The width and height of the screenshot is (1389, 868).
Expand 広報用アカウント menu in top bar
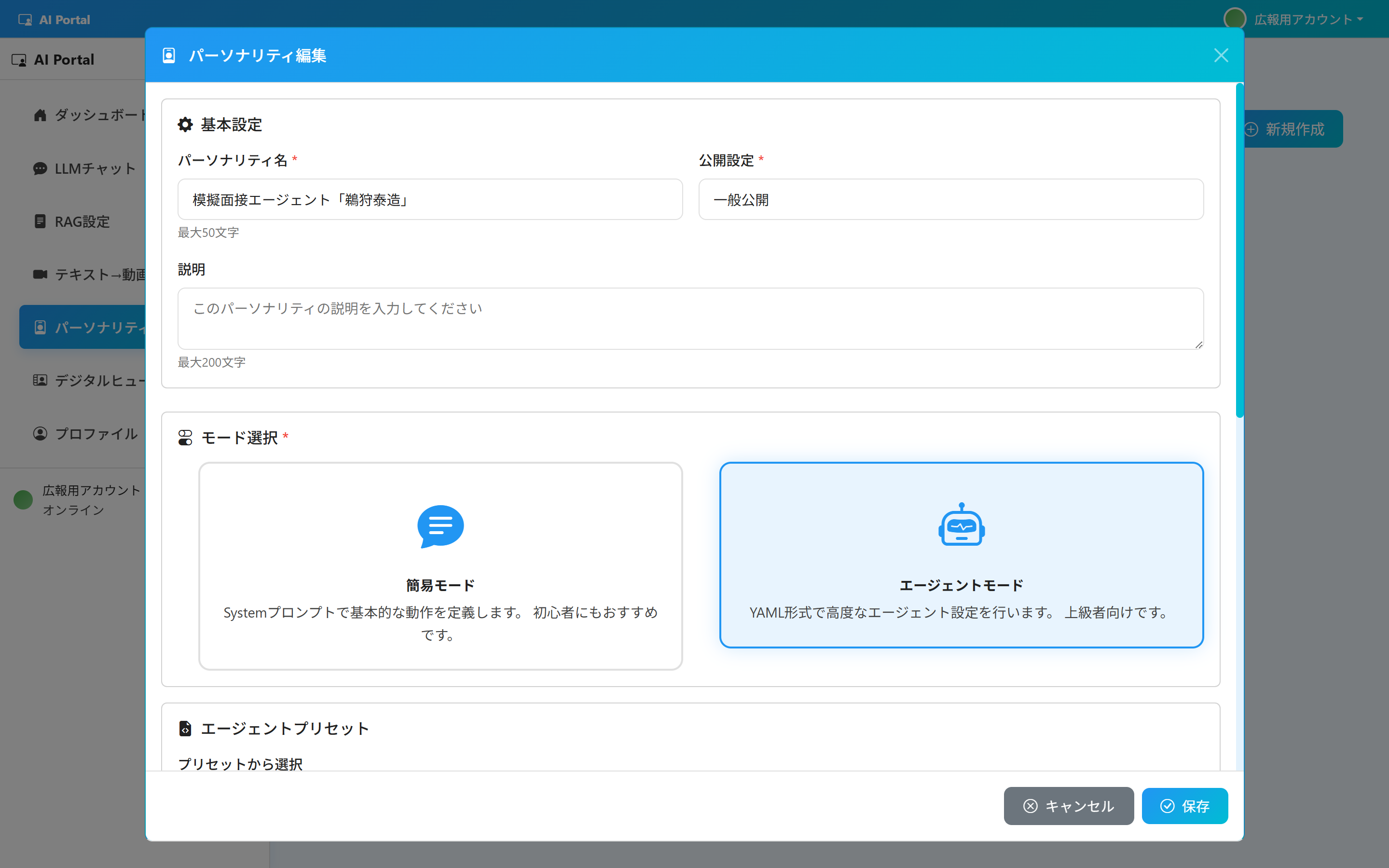[1304, 19]
